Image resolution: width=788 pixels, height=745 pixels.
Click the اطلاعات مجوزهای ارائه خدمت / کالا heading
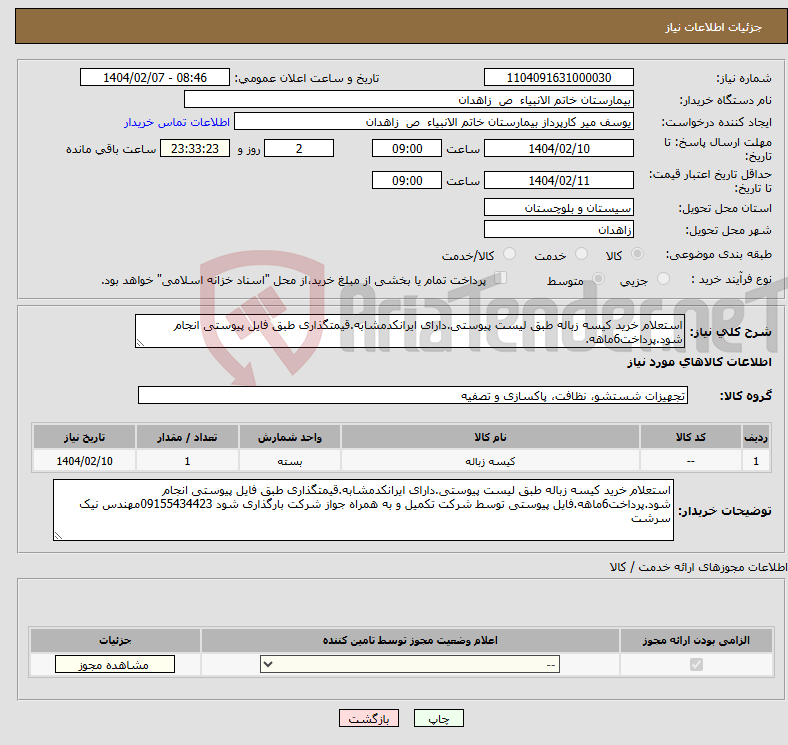698,567
